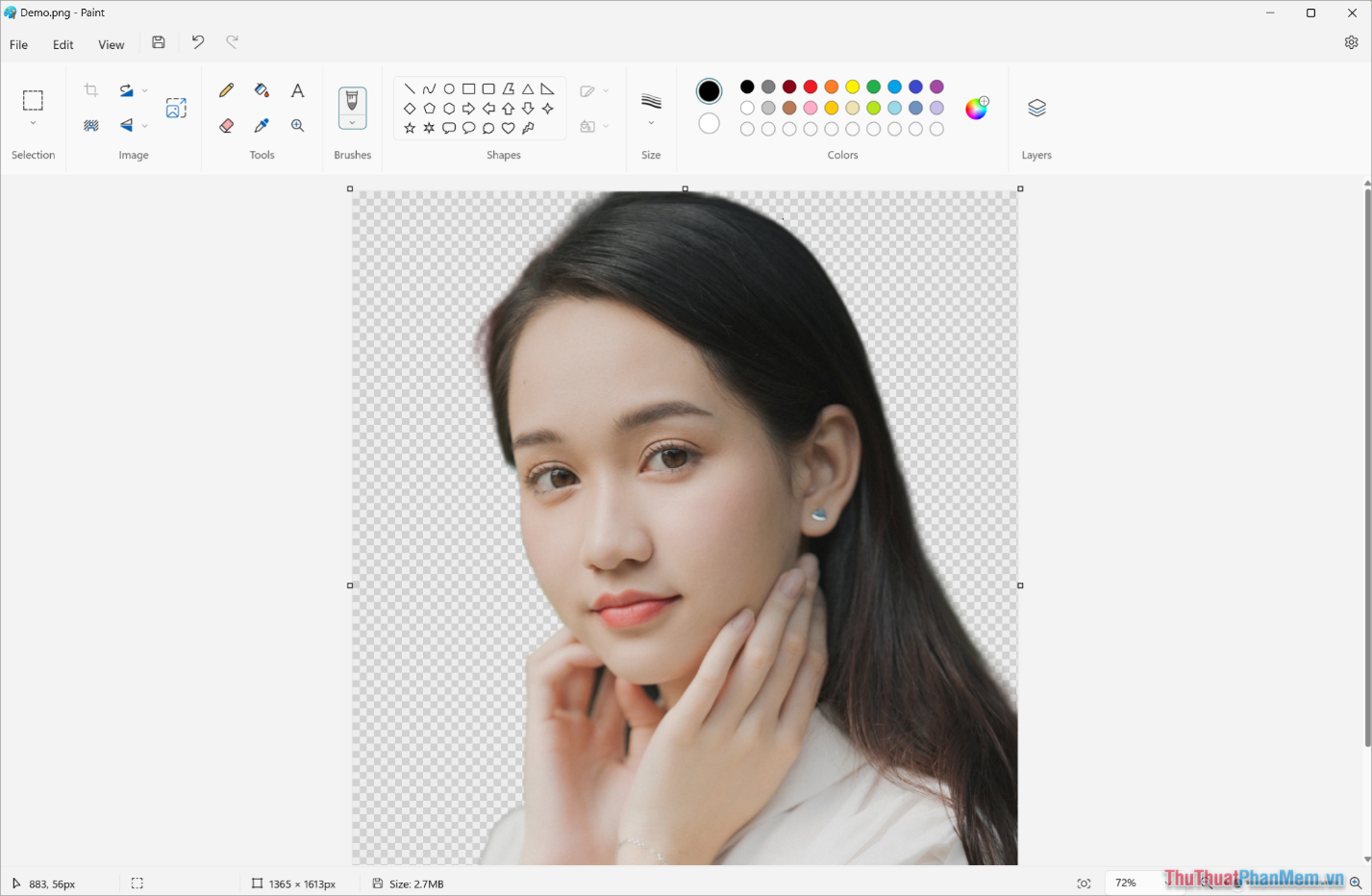The height and width of the screenshot is (896, 1372).
Task: Select the Magnifier tool
Action: pyautogui.click(x=297, y=125)
